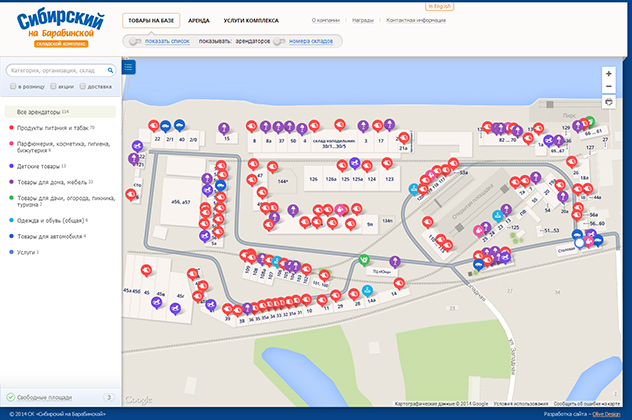Select Парфюмерия, косметика, гигиена category

click(x=63, y=147)
